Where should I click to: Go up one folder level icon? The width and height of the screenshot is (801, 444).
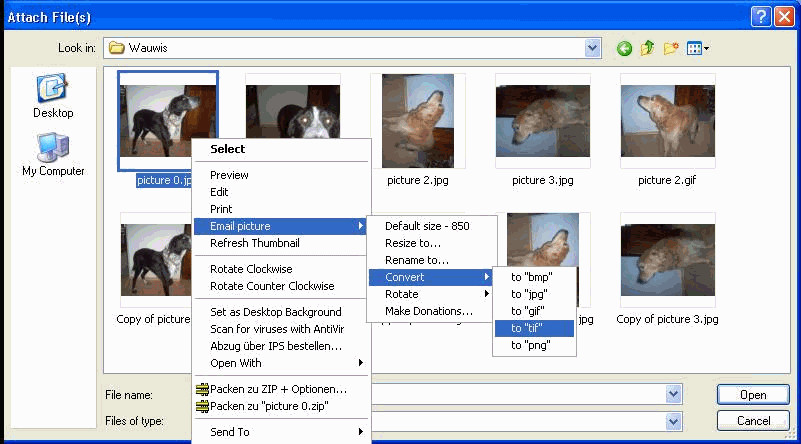pos(647,48)
